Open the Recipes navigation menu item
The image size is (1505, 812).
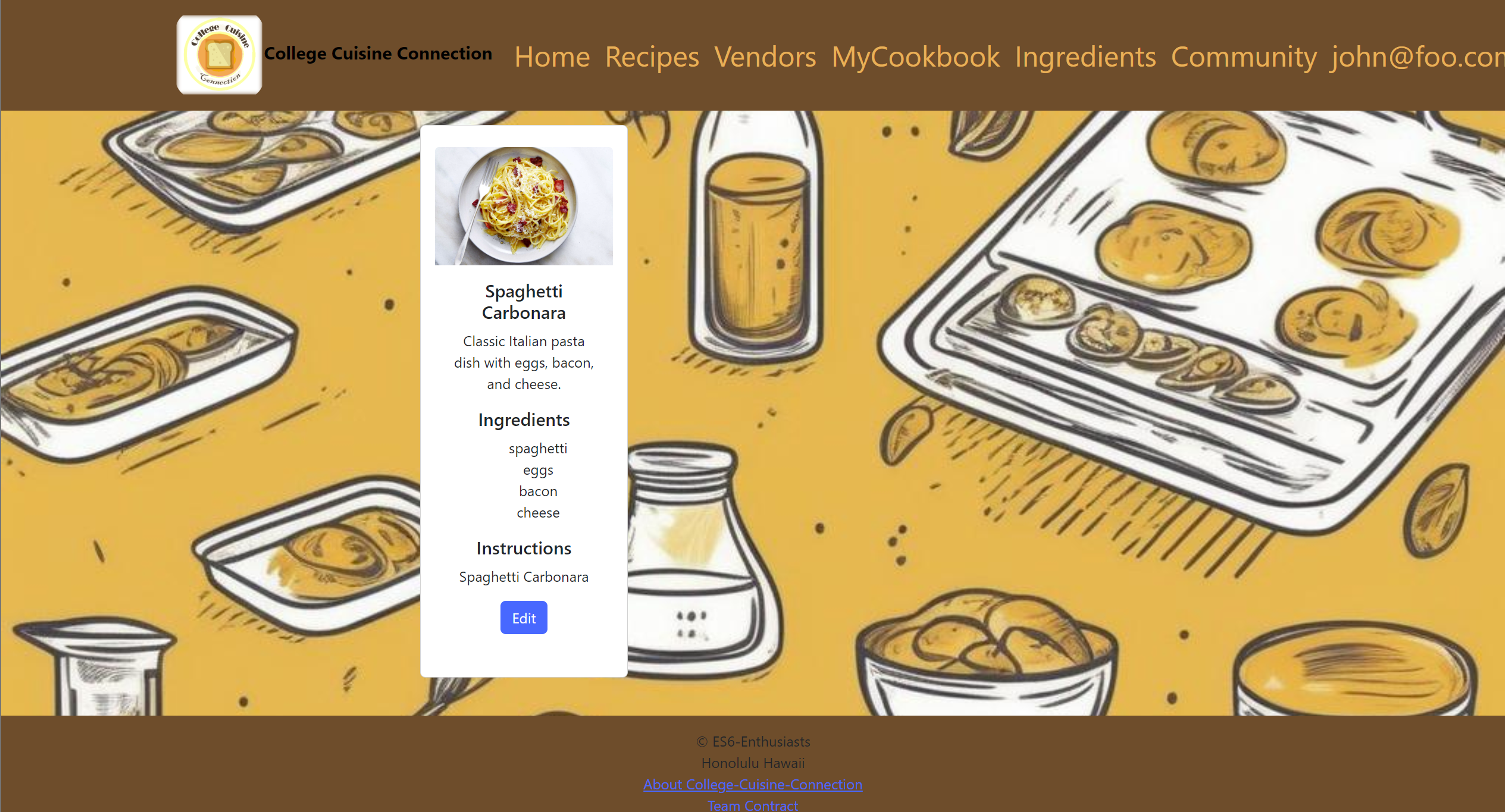651,55
